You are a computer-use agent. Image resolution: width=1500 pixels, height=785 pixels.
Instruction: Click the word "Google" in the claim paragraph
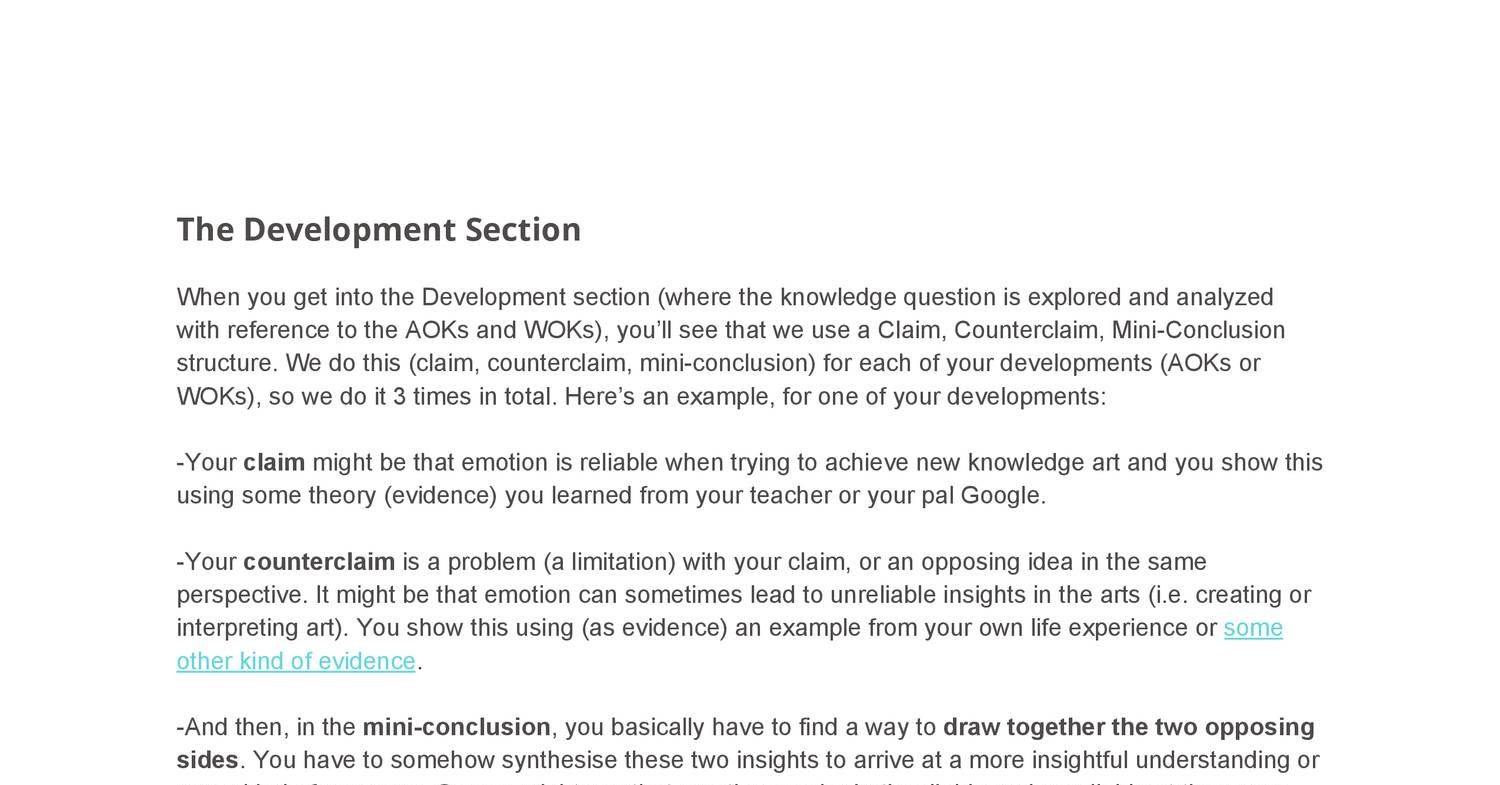click(1000, 496)
